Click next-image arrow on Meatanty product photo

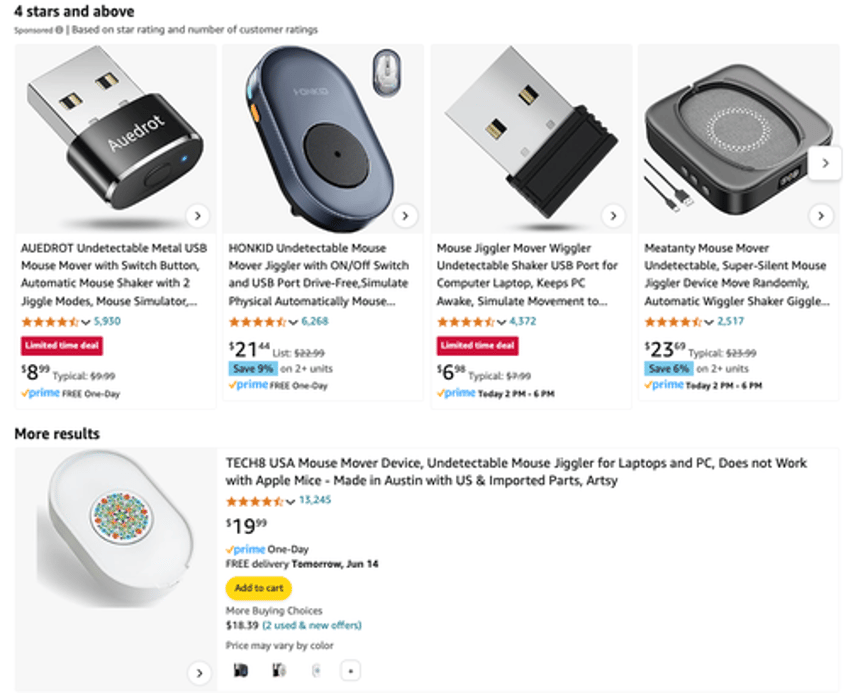(821, 216)
